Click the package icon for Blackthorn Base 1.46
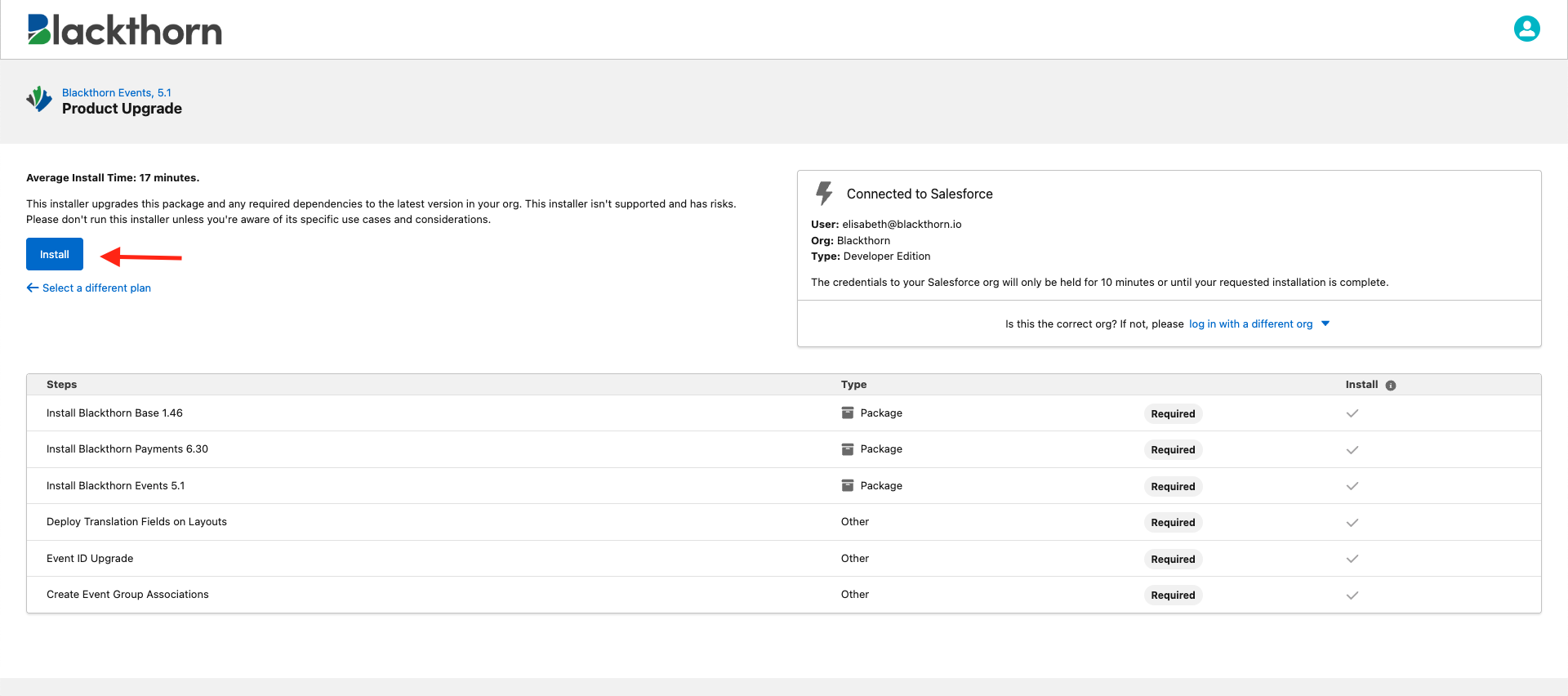Viewport: 1568px width, 696px height. (848, 413)
